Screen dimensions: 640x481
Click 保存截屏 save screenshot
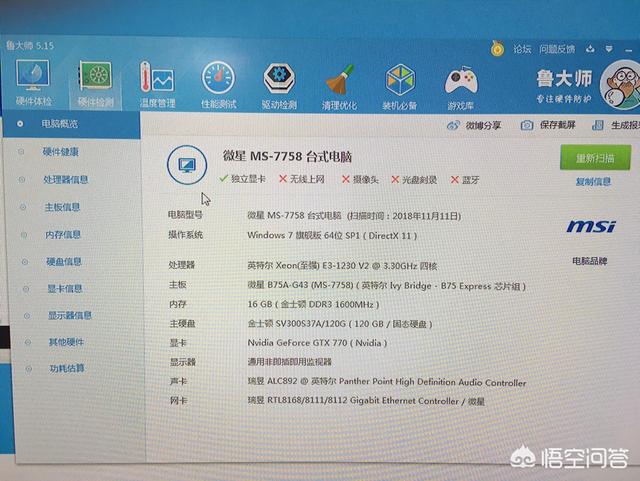[548, 125]
